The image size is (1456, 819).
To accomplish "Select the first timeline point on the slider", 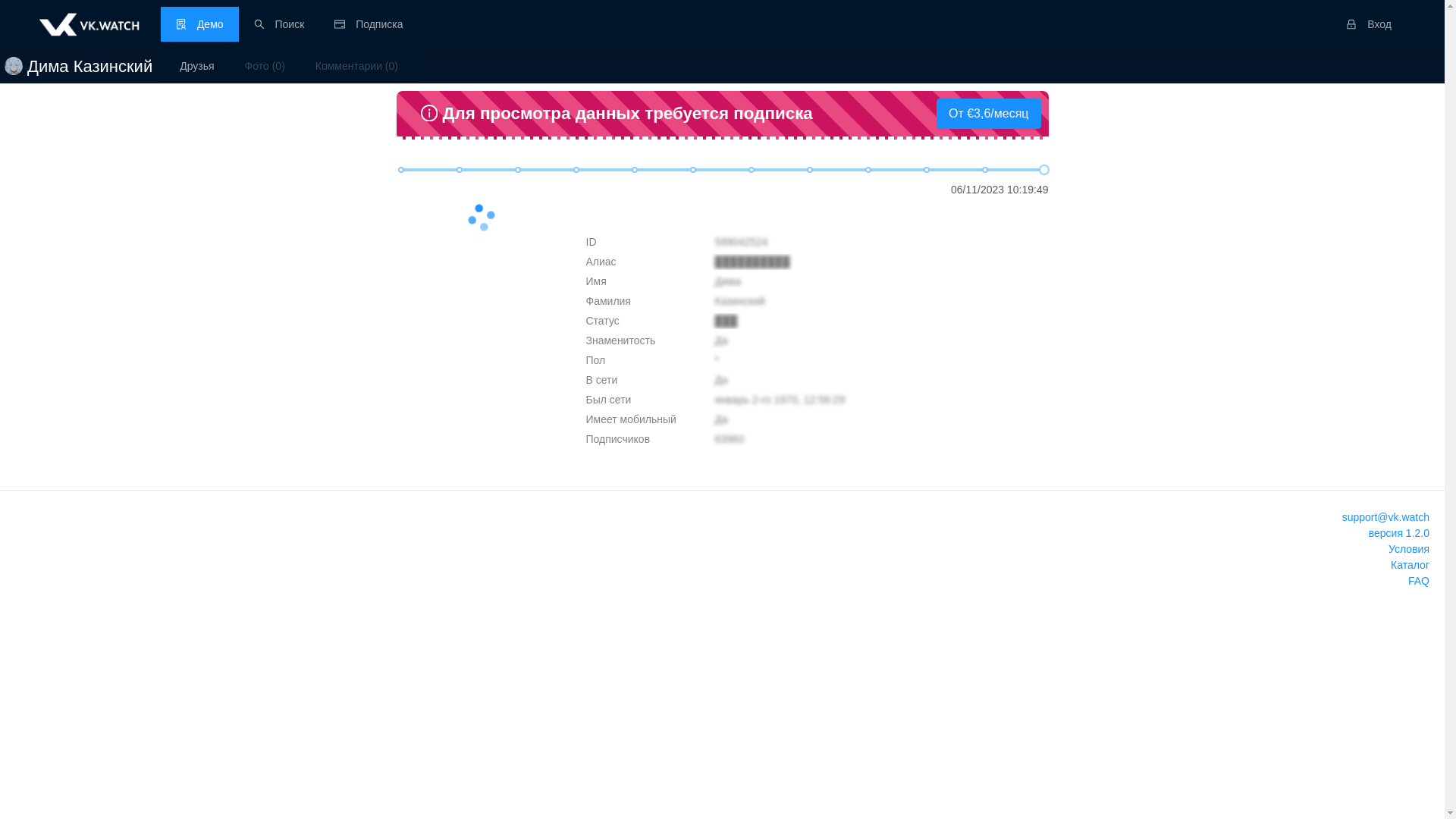I will coord(401,170).
